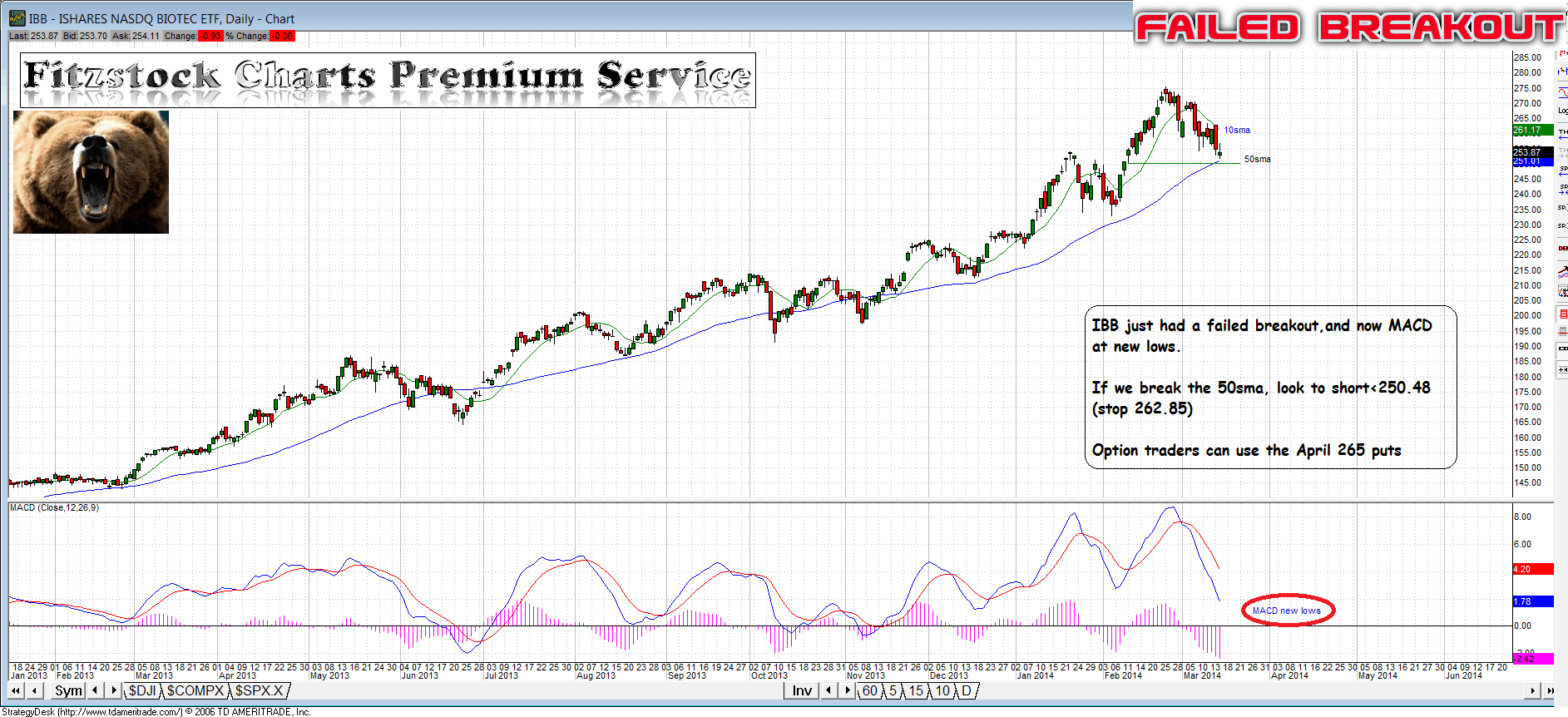The image size is (1568, 717).
Task: Click the 285.00 price axis label
Action: (x=1527, y=57)
